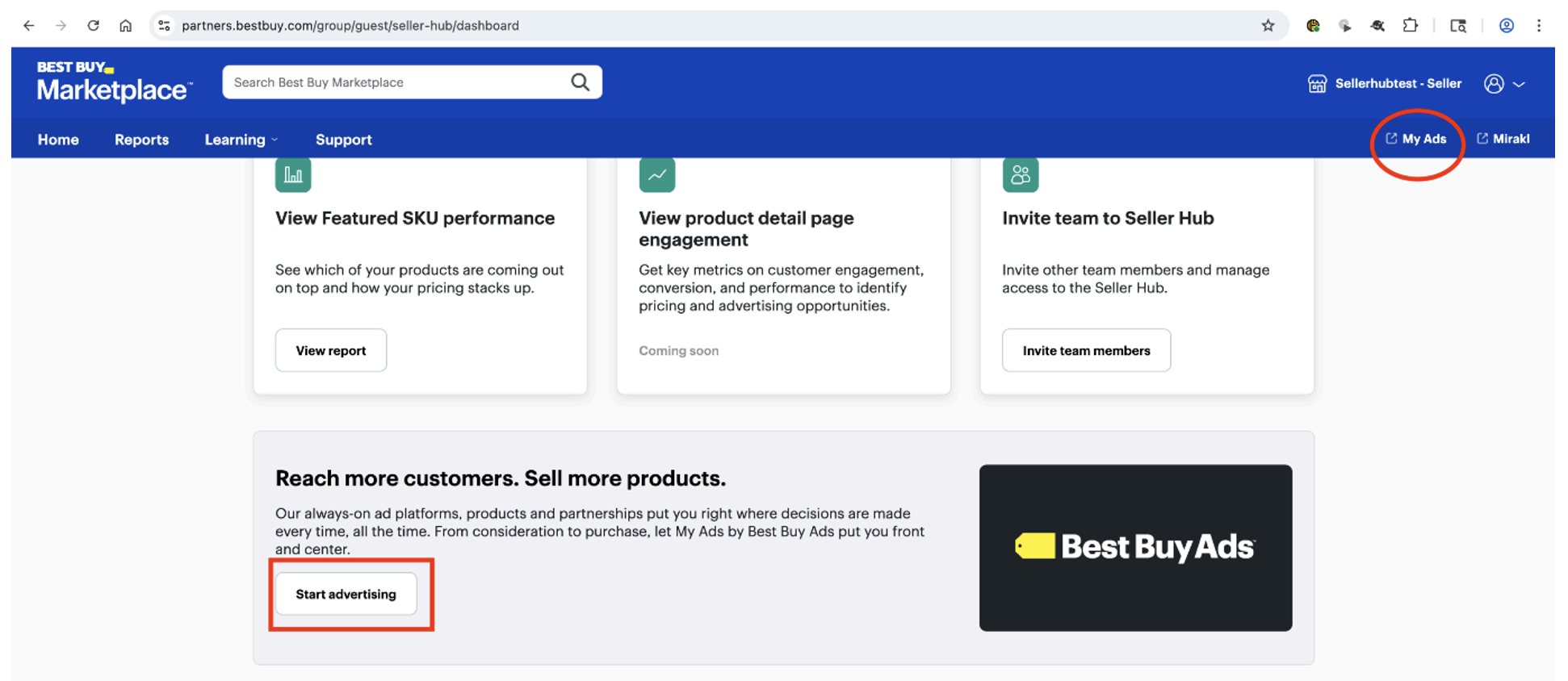
Task: Open the My Ads external link
Action: coord(1416,139)
